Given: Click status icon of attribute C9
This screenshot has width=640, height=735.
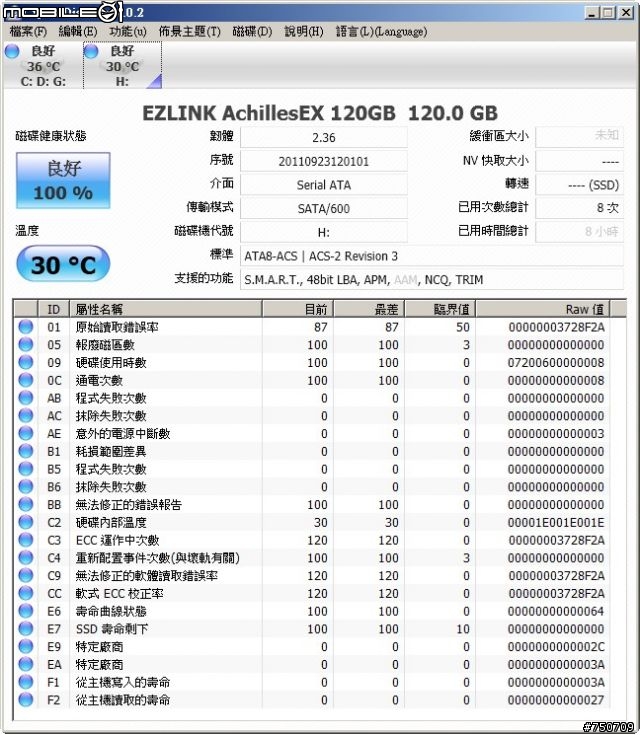Looking at the screenshot, I should (26, 576).
